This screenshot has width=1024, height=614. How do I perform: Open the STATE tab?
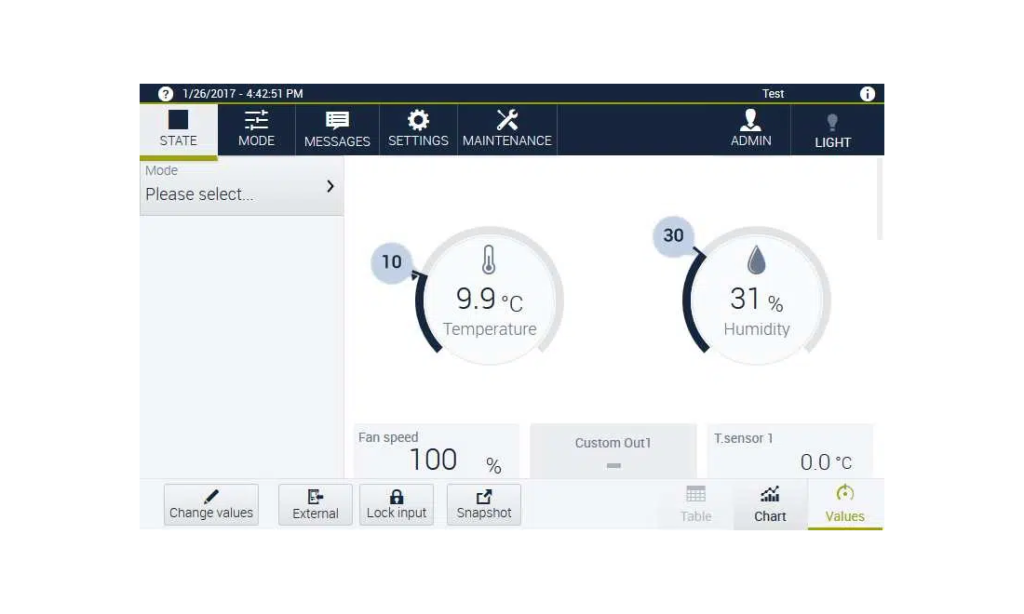point(178,129)
